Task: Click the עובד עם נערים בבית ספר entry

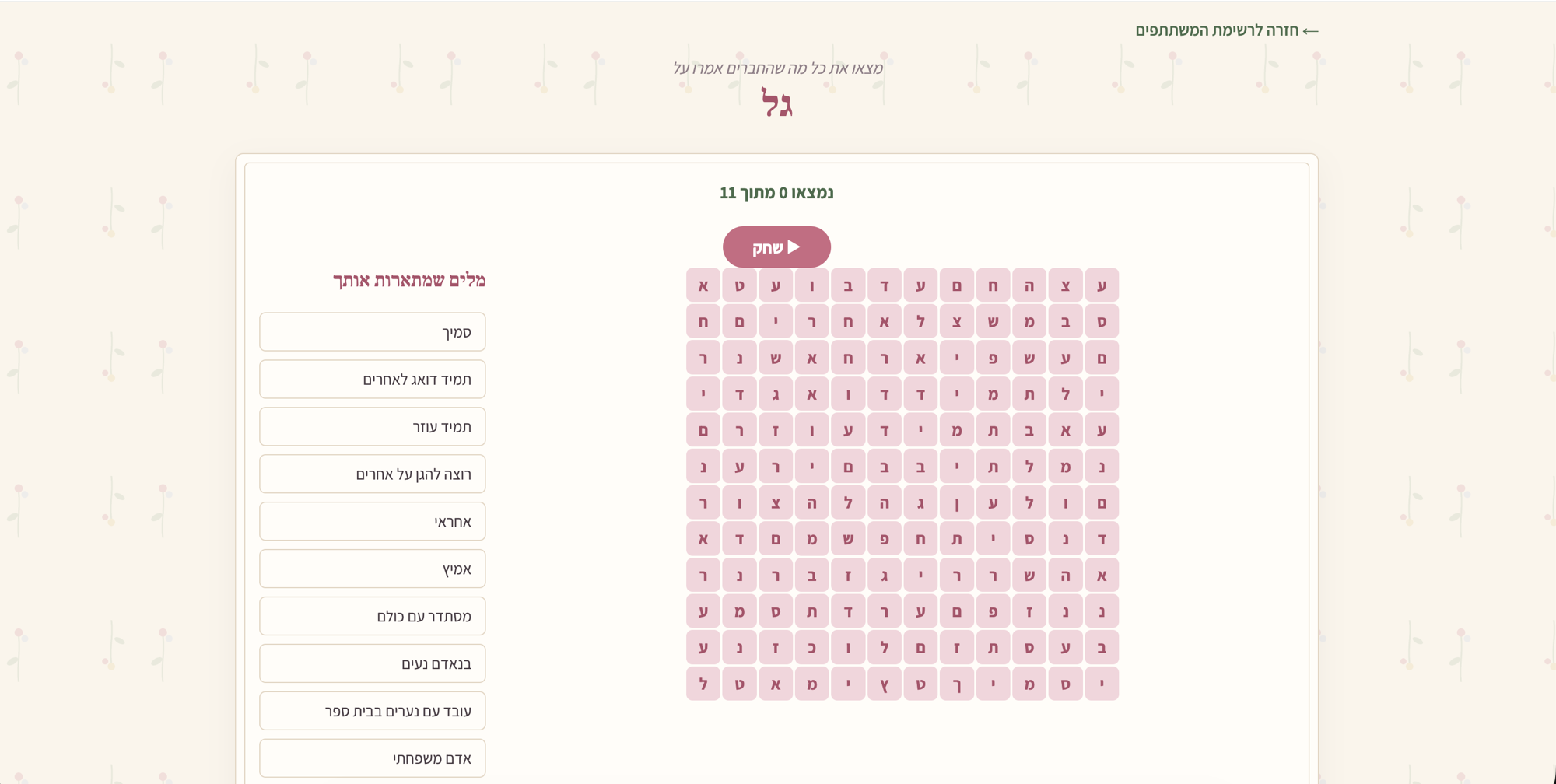Action: point(373,712)
